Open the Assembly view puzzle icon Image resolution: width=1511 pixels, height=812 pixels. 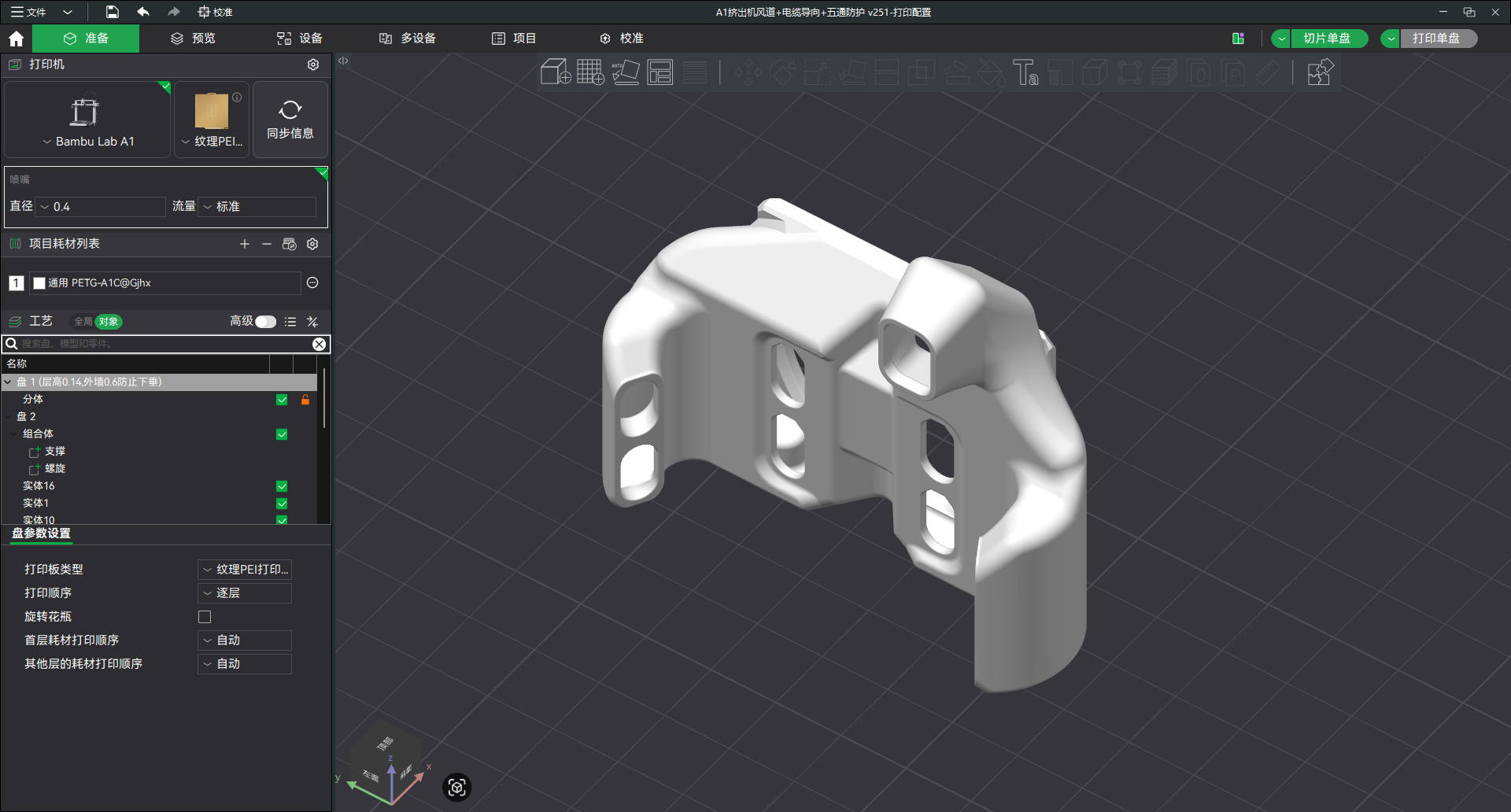click(x=1321, y=72)
